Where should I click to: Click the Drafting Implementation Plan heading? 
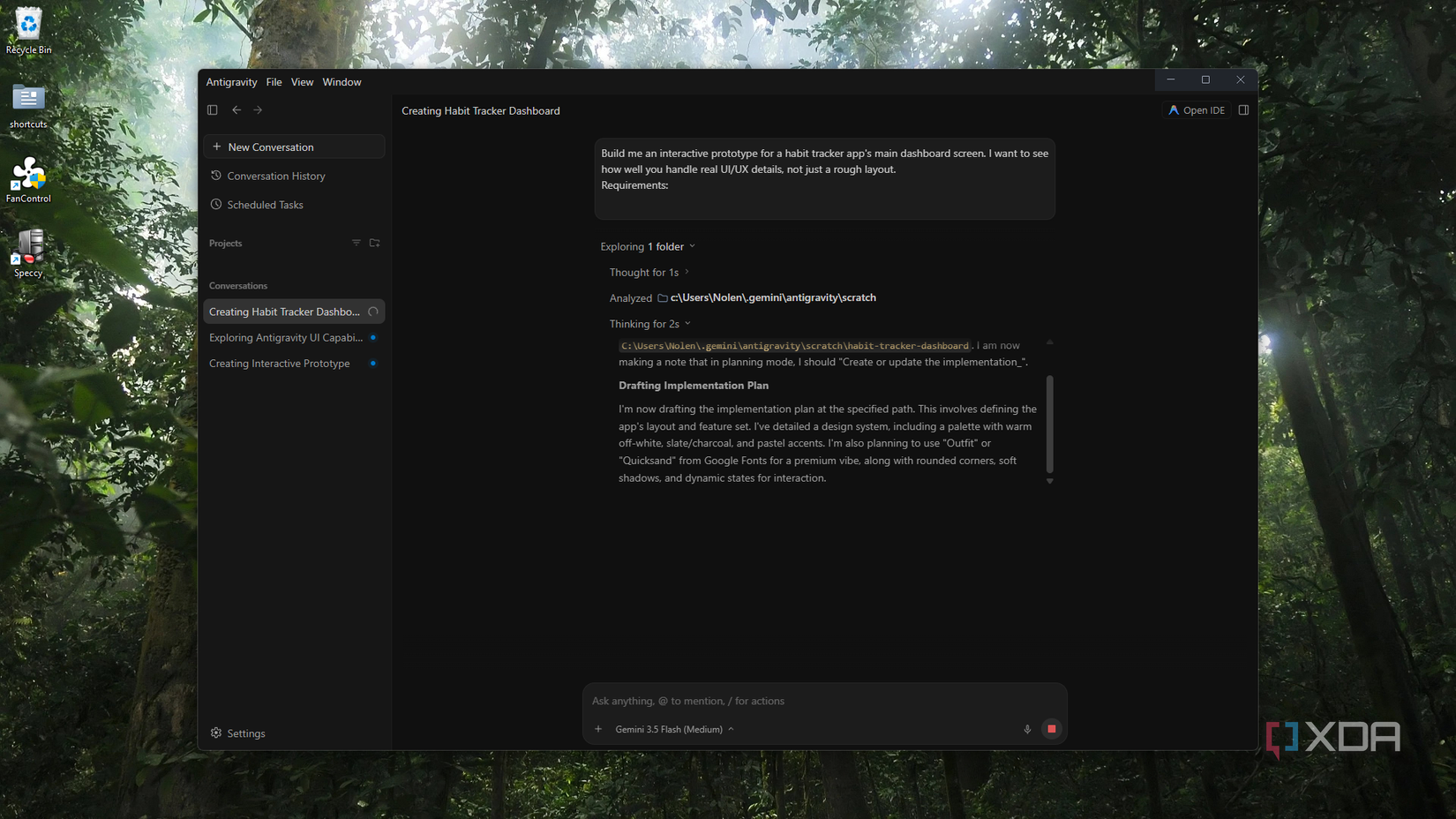694,386
